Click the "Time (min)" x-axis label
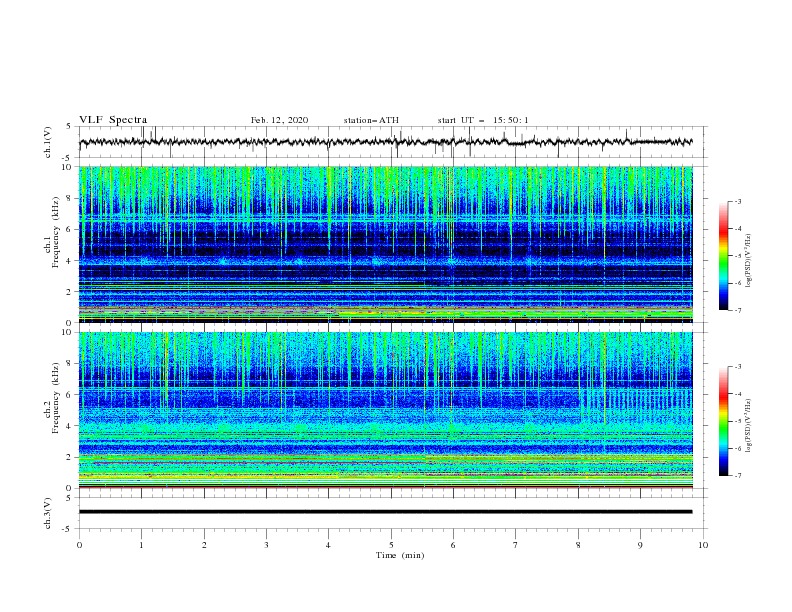Screen dimensions: 792x612 click(x=400, y=555)
